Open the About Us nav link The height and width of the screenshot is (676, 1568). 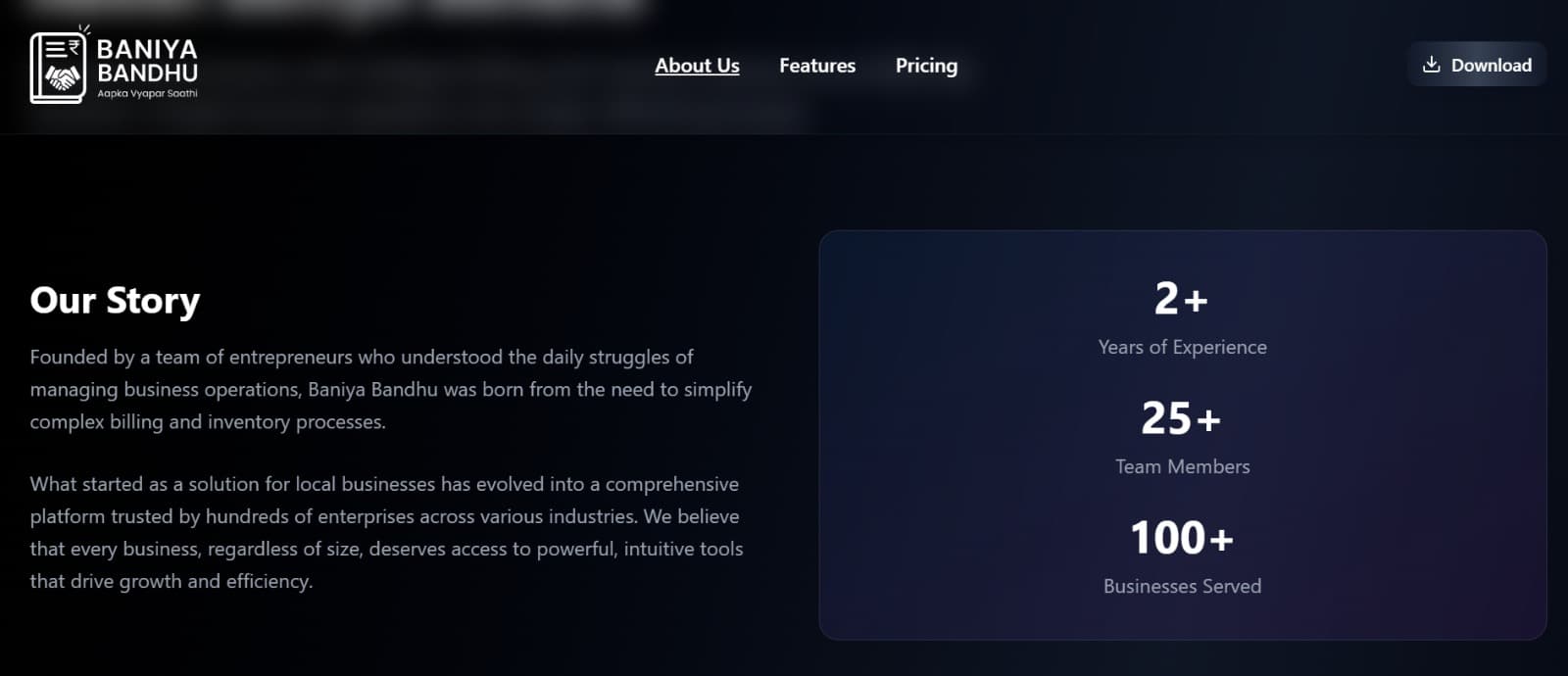coord(697,66)
